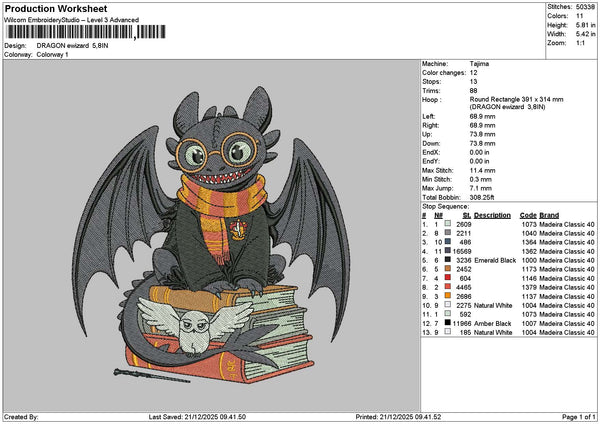
Task: Select the Color changes value '12'
Action: [x=473, y=73]
